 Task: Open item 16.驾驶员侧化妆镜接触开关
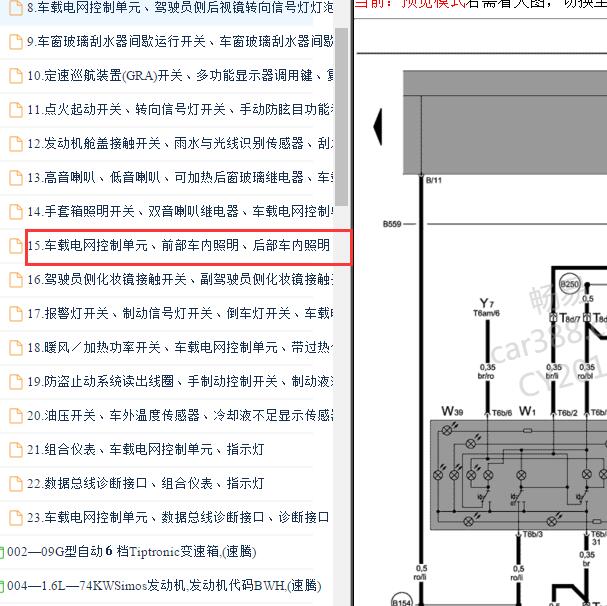coord(180,280)
